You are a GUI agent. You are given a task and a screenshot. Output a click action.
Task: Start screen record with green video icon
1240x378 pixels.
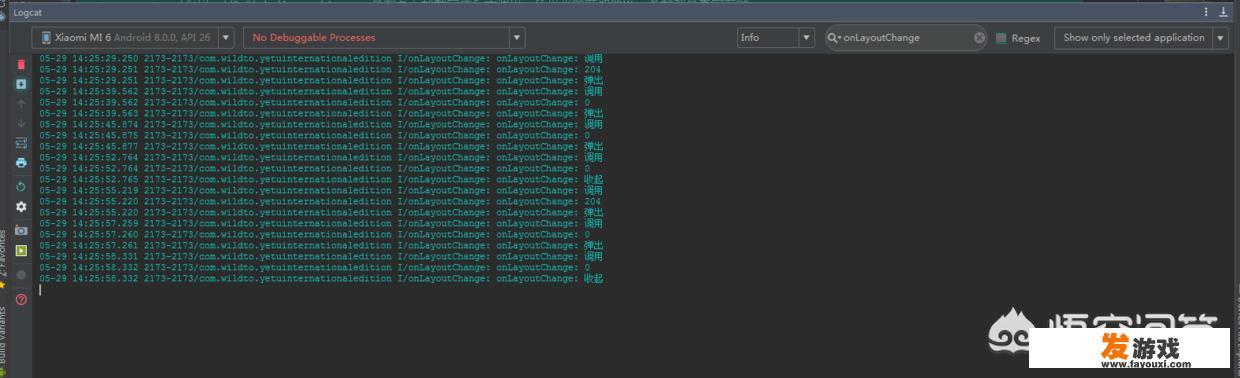pos(21,250)
